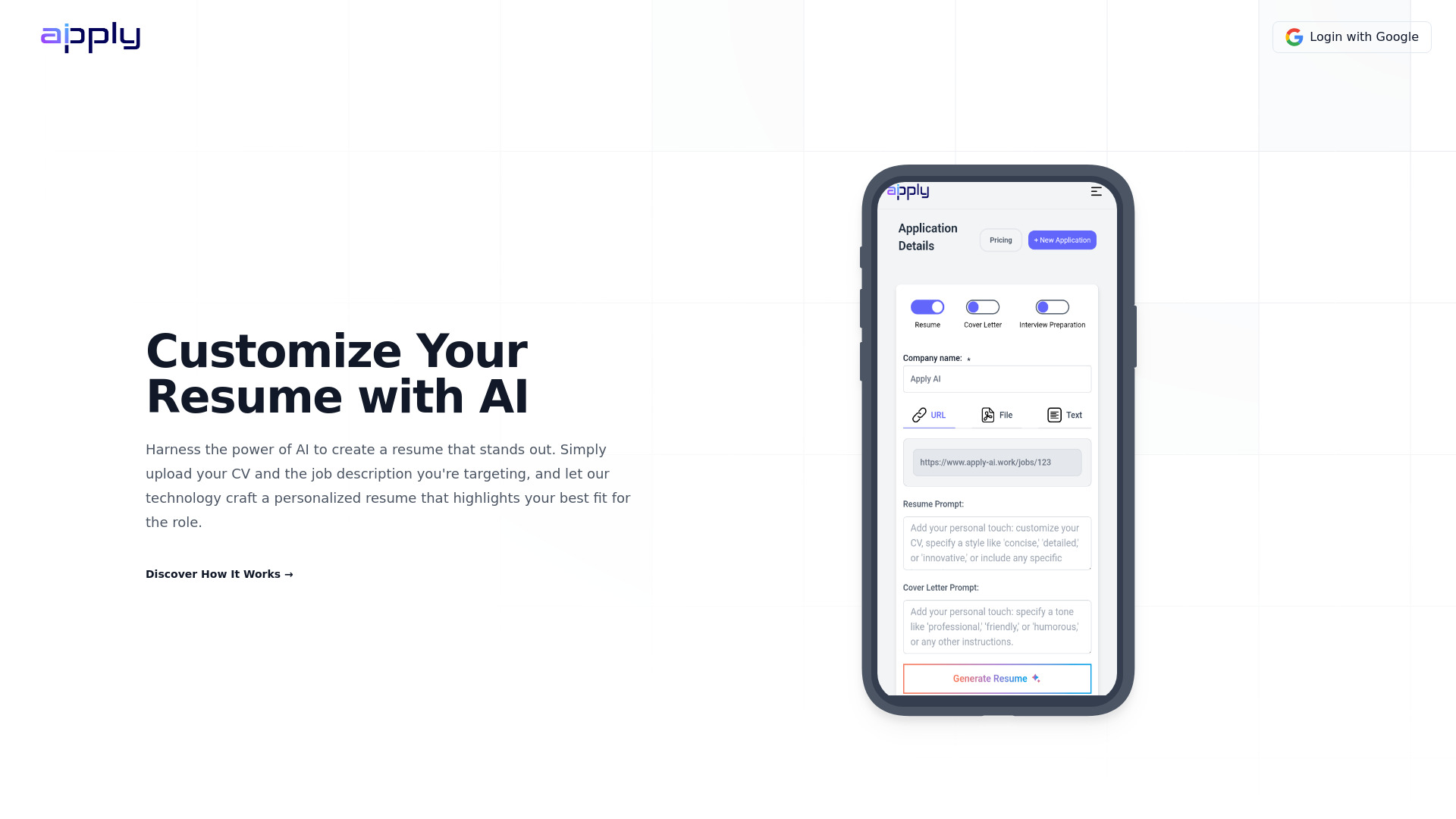
Task: Click the aipply logo icon
Action: click(x=90, y=37)
